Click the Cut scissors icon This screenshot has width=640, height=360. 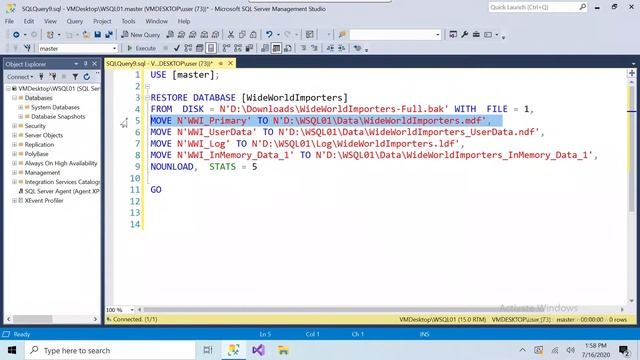click(231, 35)
